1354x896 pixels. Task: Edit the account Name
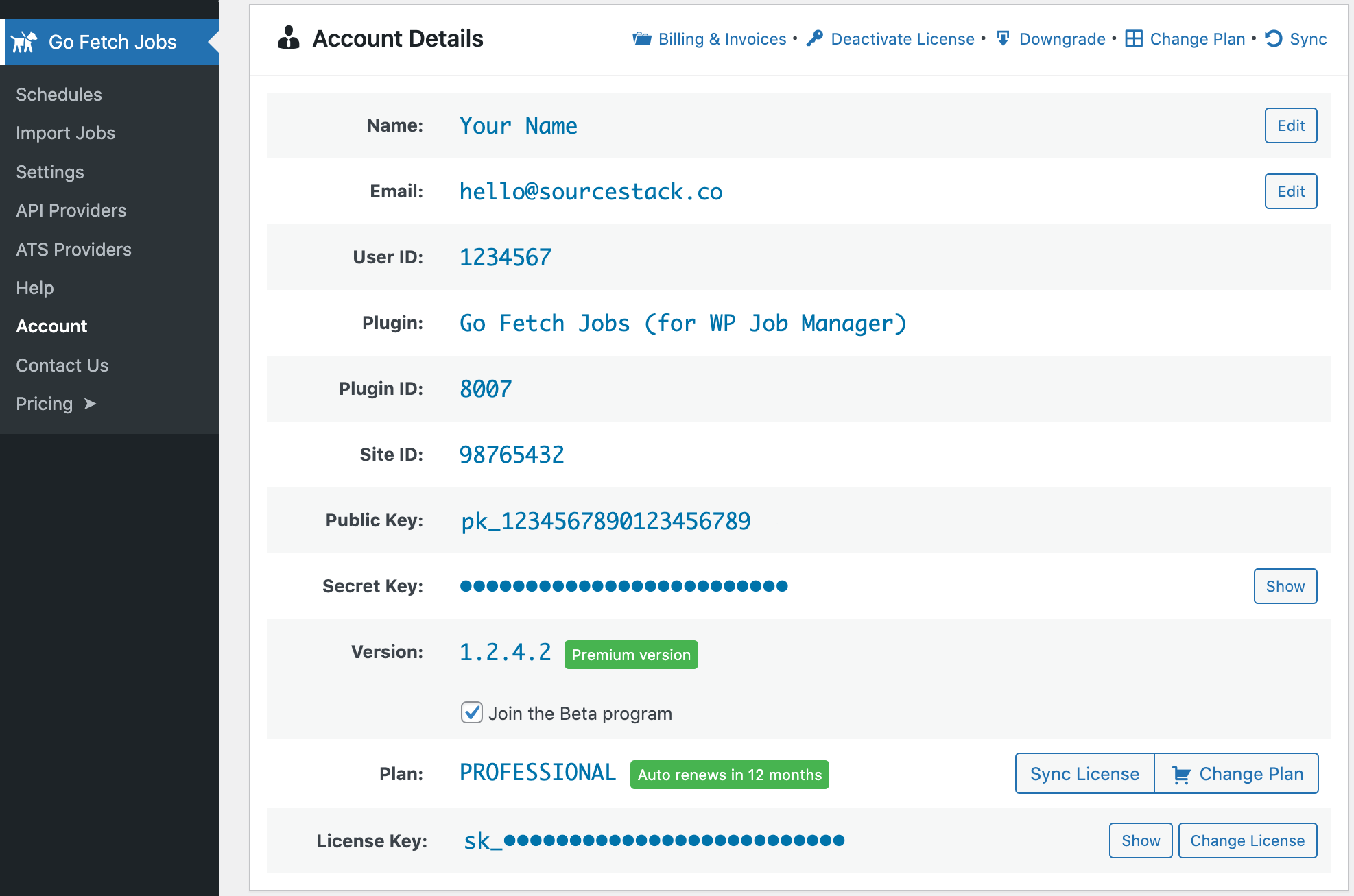1290,125
